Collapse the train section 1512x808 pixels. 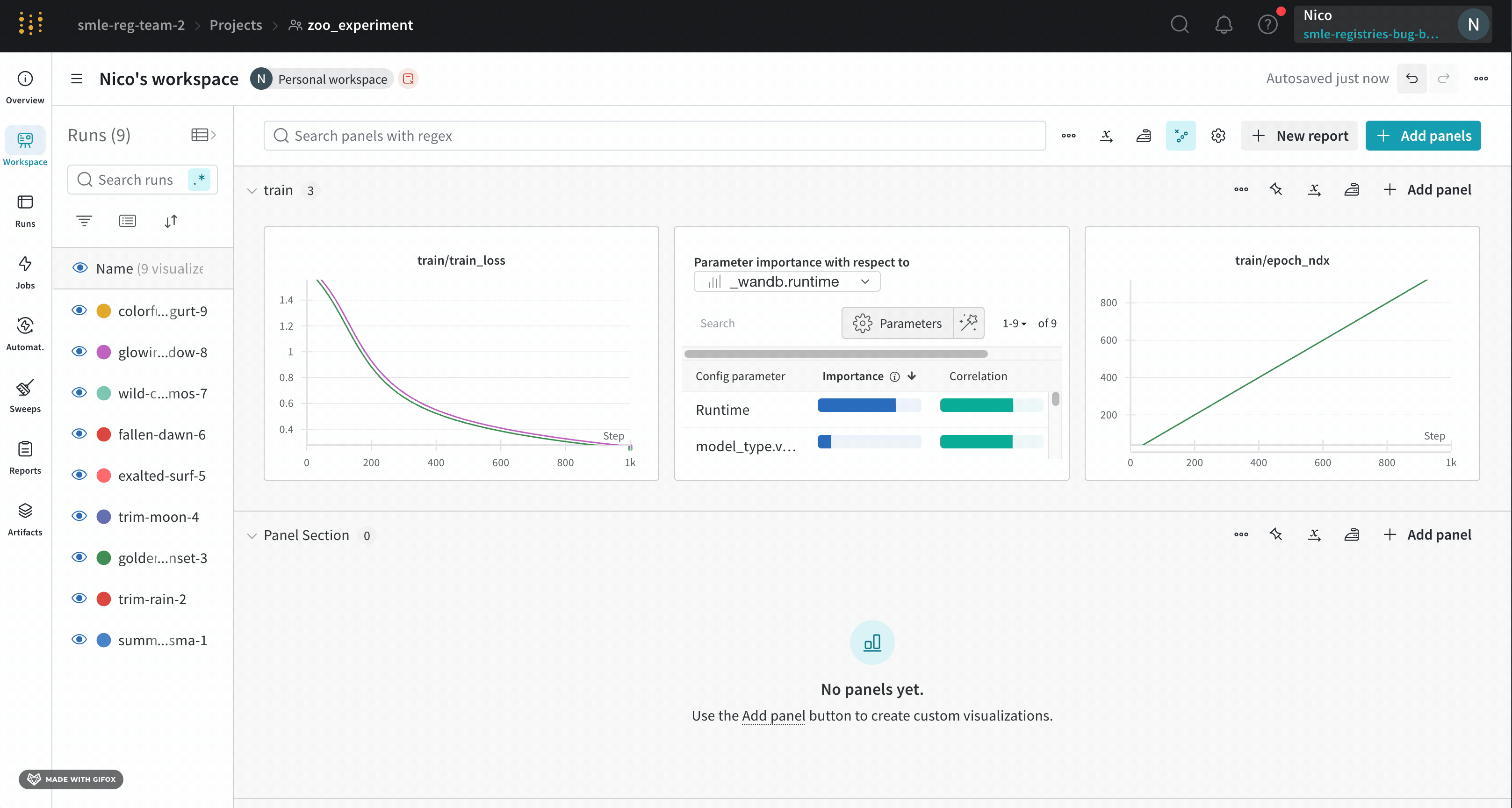(252, 190)
